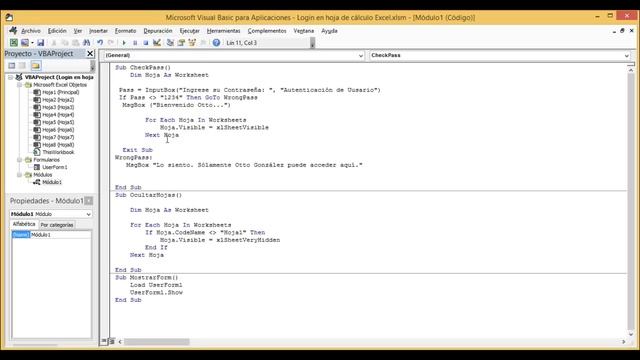
Task: Click the Insert UserForm toolbar icon
Action: click(24, 42)
